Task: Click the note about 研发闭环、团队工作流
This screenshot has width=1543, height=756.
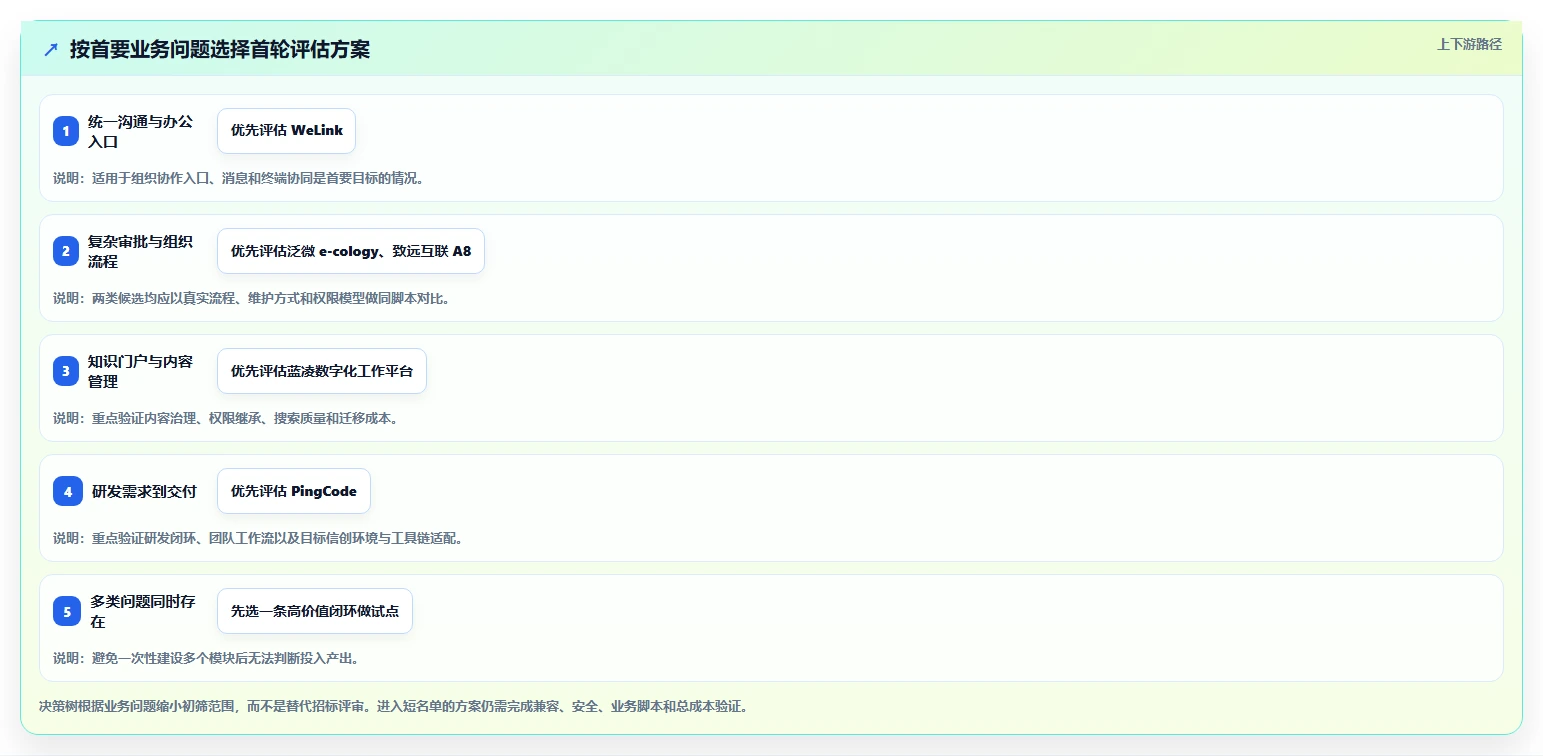Action: click(258, 538)
